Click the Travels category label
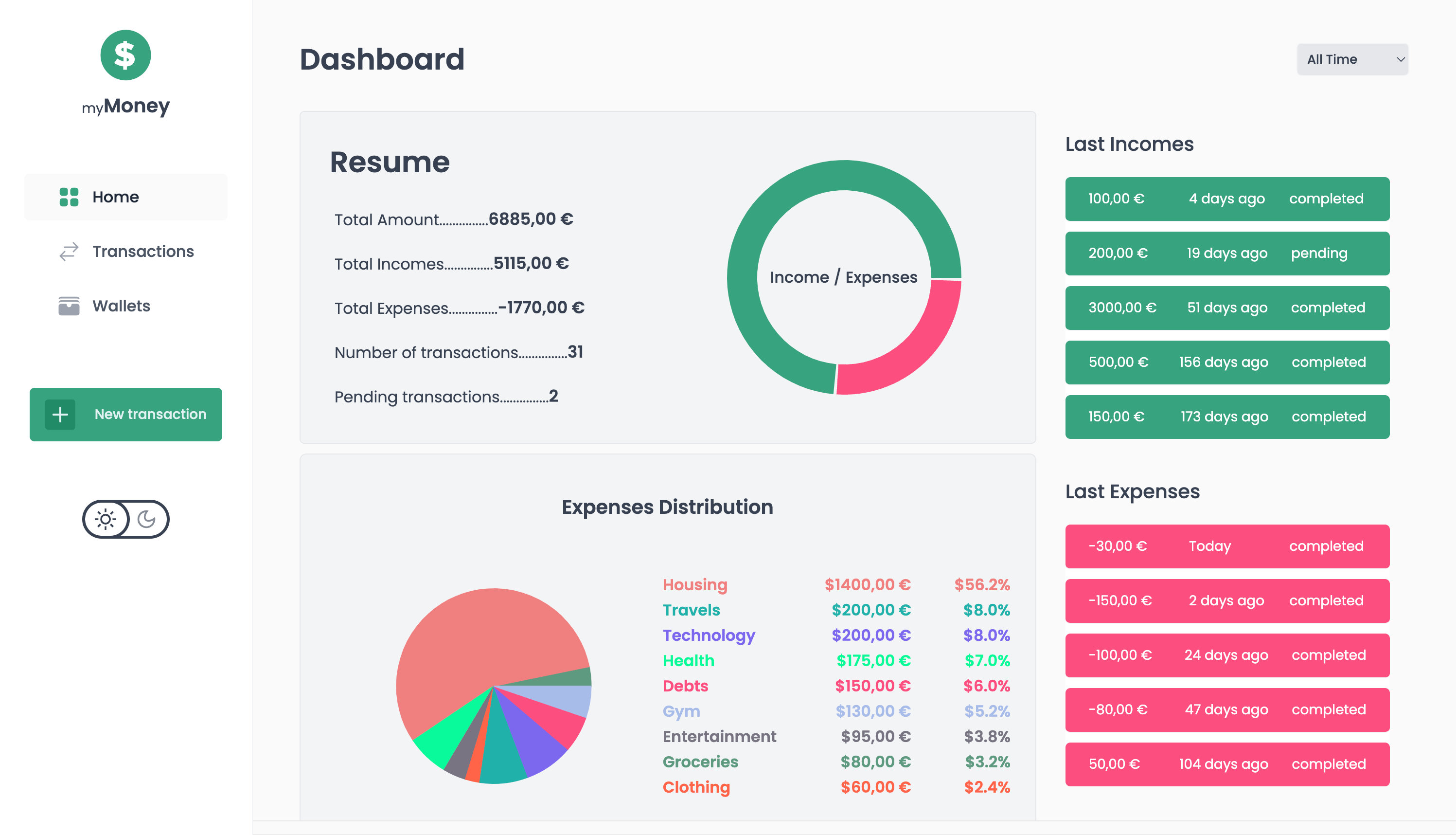This screenshot has height=835, width=1456. pyautogui.click(x=691, y=610)
